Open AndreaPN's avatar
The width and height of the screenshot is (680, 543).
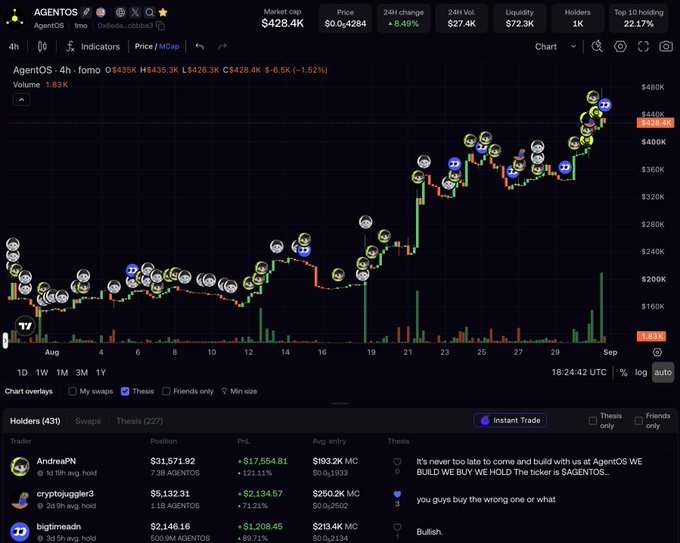pyautogui.click(x=20, y=467)
